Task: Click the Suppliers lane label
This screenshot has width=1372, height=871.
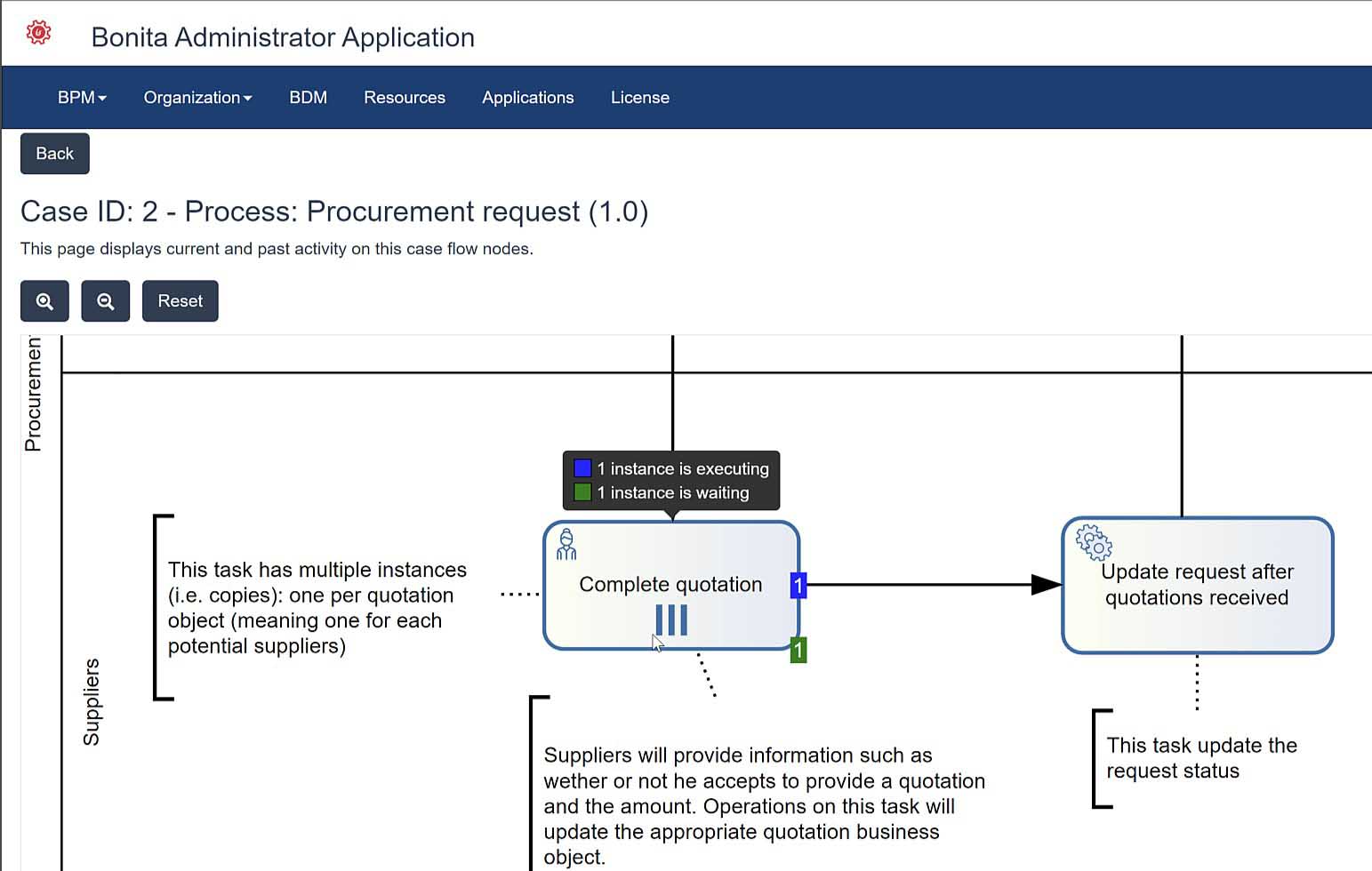Action: click(91, 701)
